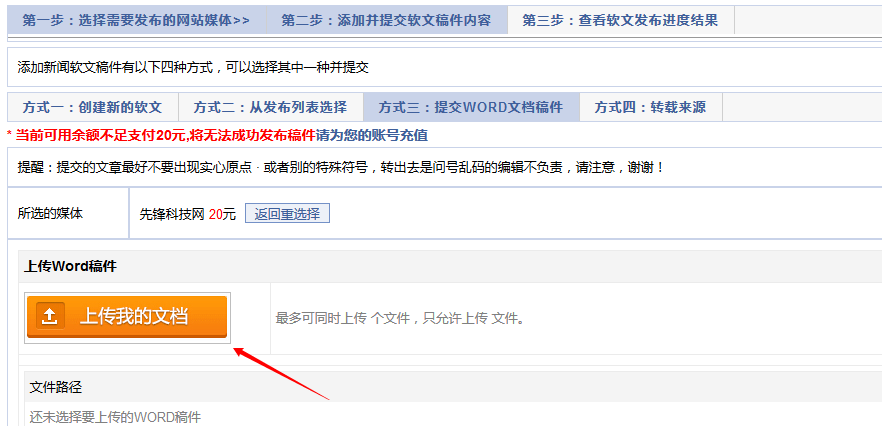This screenshot has height=426, width=882.
Task: Switch to 第一步:选择需要发布的网站媒体 tab
Action: [136, 21]
